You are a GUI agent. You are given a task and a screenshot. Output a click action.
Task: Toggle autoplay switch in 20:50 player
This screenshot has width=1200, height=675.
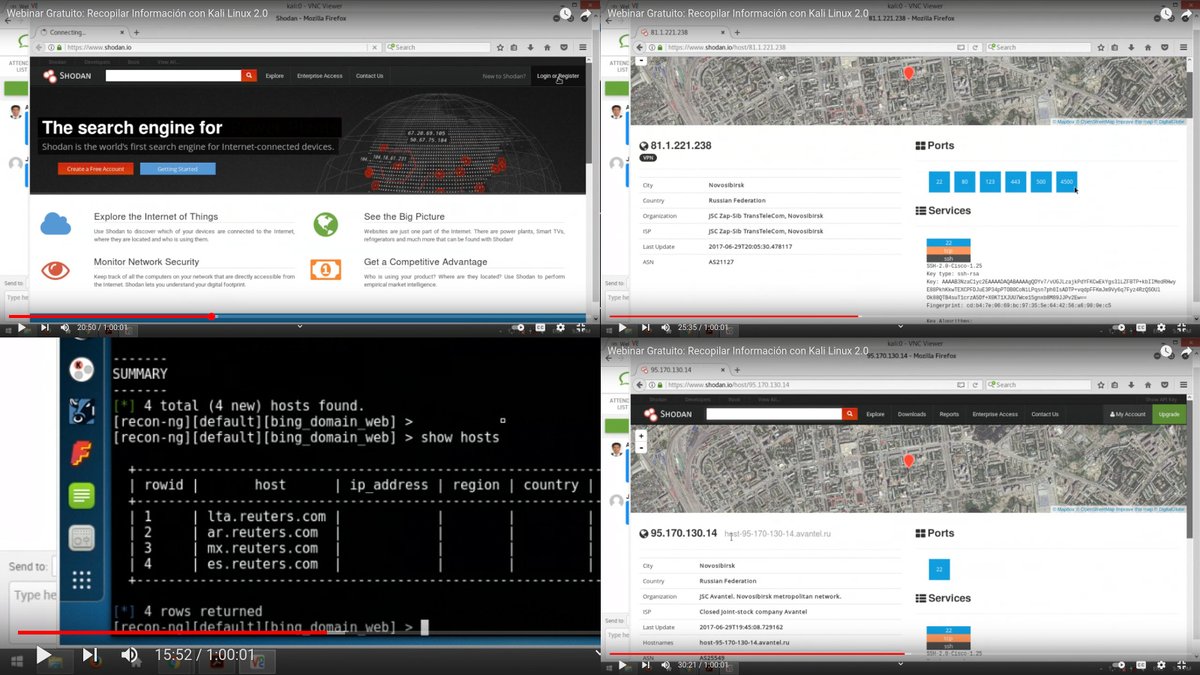coord(519,327)
